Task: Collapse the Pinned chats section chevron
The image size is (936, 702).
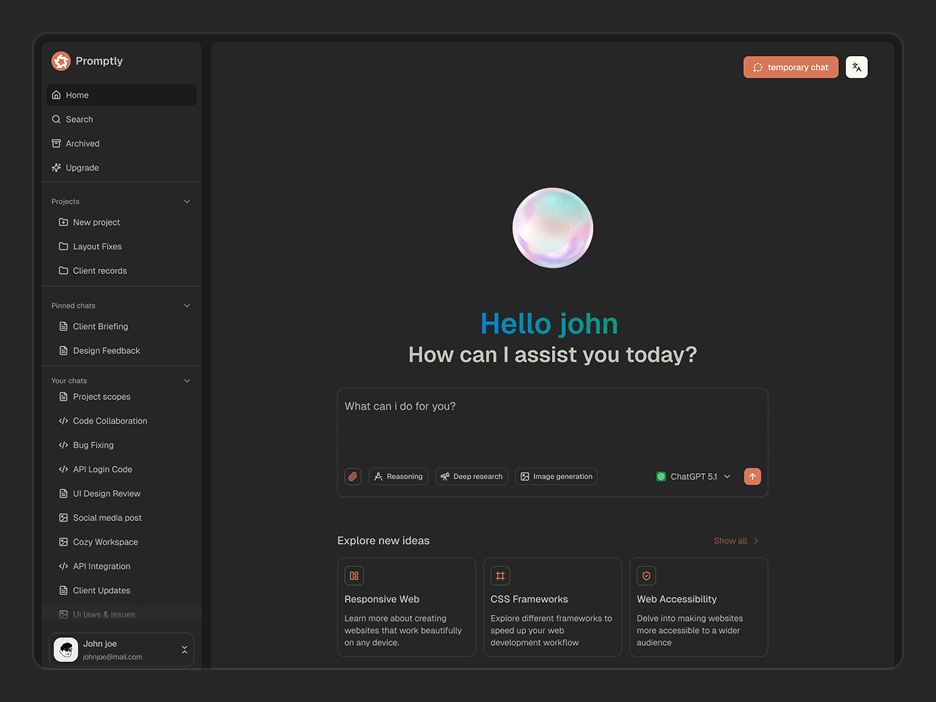Action: [x=187, y=306]
